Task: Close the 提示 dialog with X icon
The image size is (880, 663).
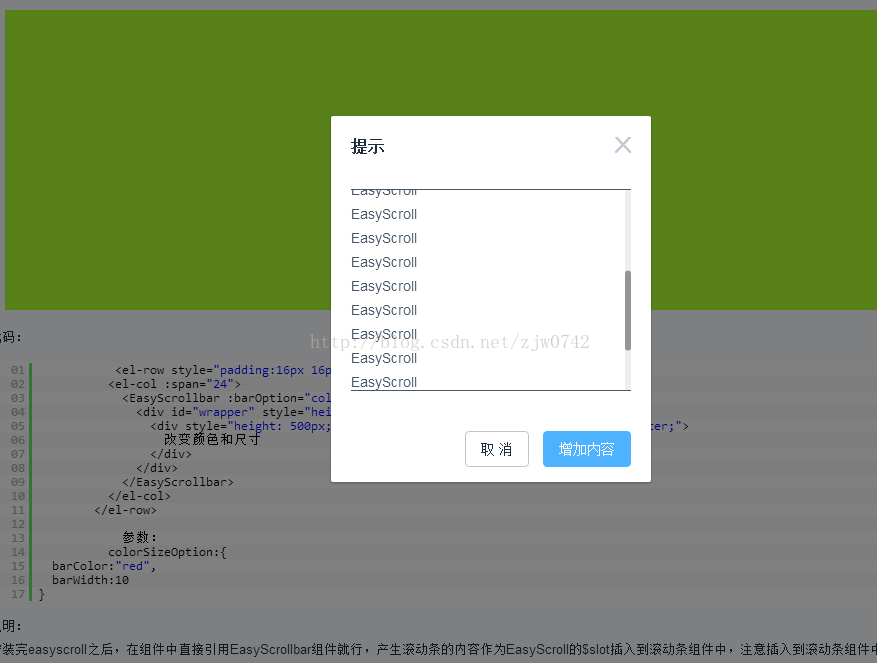Action: coord(622,145)
